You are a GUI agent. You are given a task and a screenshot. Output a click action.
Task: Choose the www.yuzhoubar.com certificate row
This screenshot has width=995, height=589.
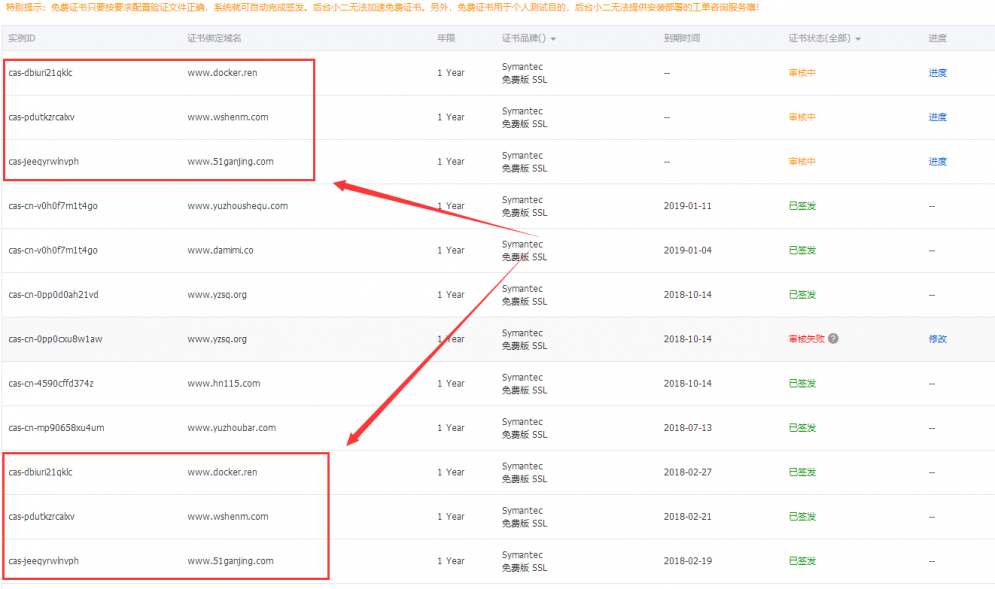point(231,428)
